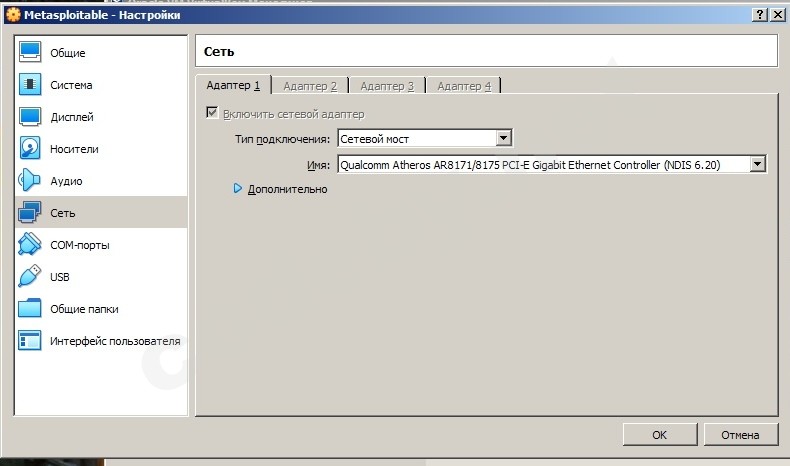Click the USB plug icon
Screen dimensions: 790x466
pos(30,276)
